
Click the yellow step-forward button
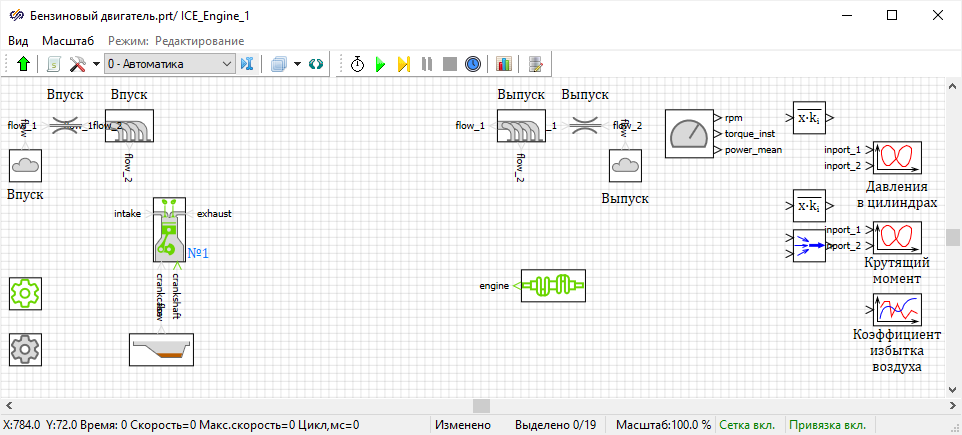point(403,64)
